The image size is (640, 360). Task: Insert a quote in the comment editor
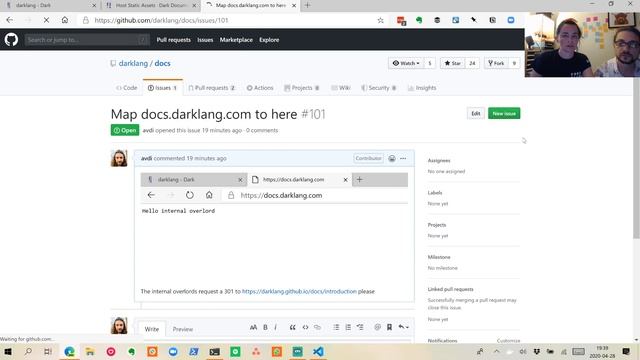pyautogui.click(x=293, y=327)
